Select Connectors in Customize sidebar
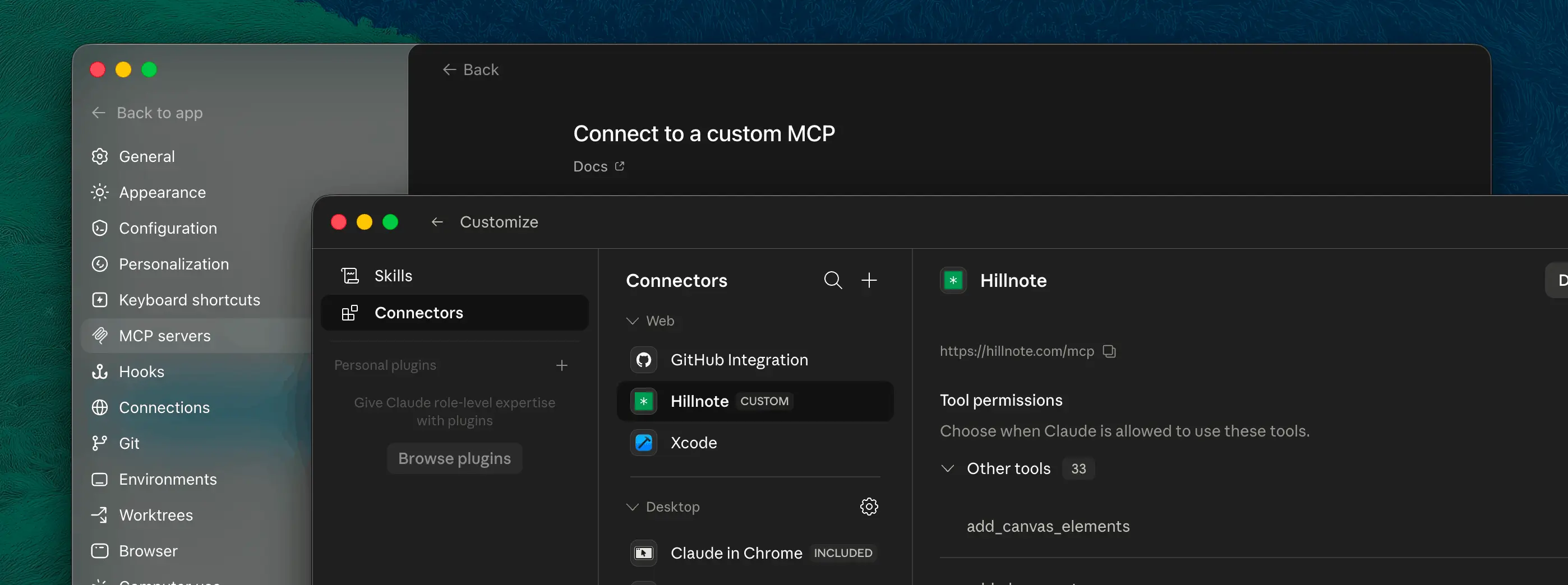1568x585 pixels. click(454, 313)
